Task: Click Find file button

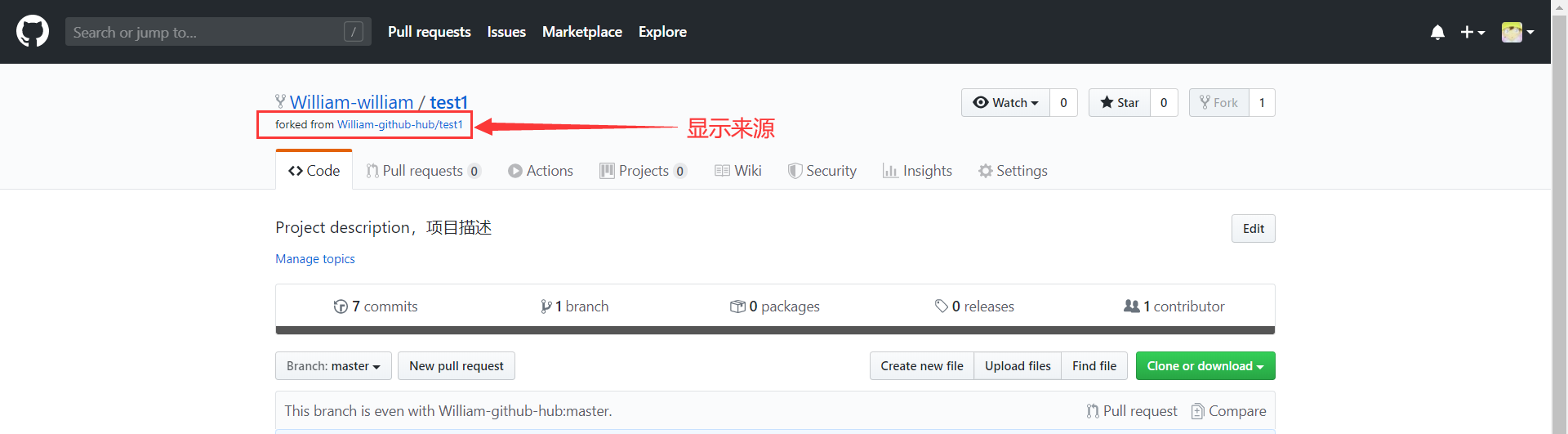Action: [x=1094, y=365]
